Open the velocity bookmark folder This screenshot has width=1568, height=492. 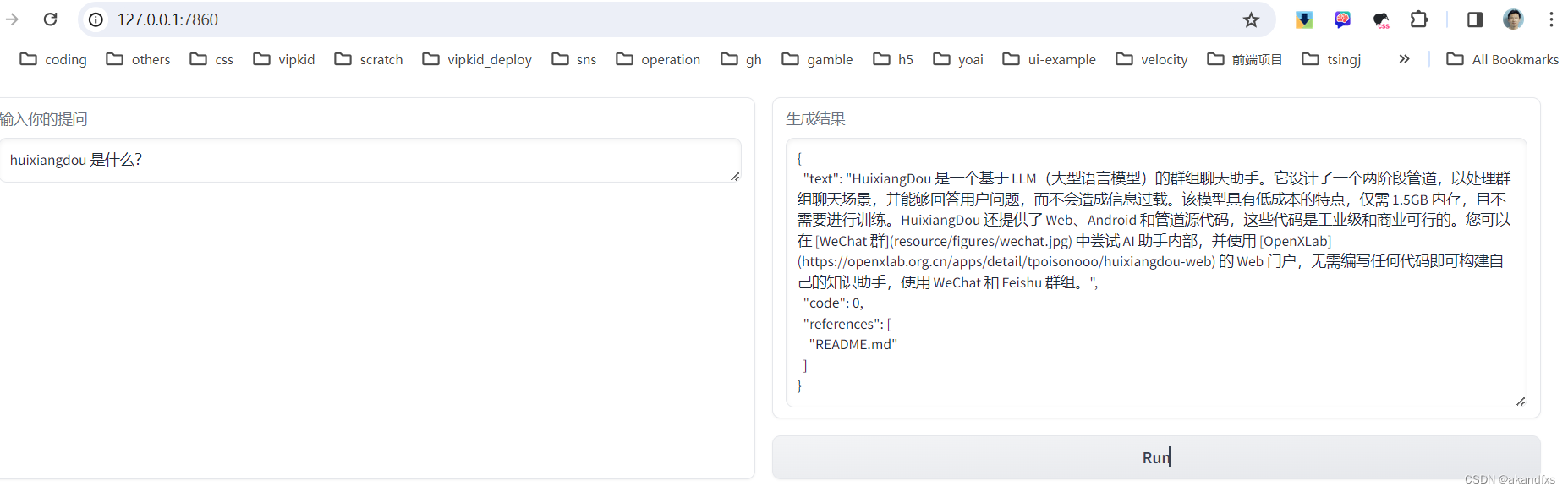click(1152, 59)
